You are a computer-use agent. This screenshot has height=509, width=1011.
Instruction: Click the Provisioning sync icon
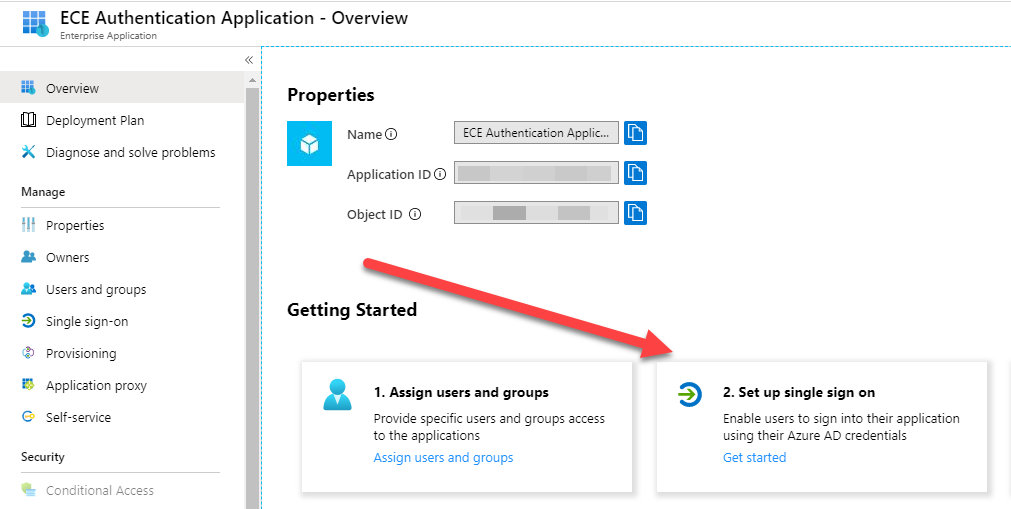(28, 353)
